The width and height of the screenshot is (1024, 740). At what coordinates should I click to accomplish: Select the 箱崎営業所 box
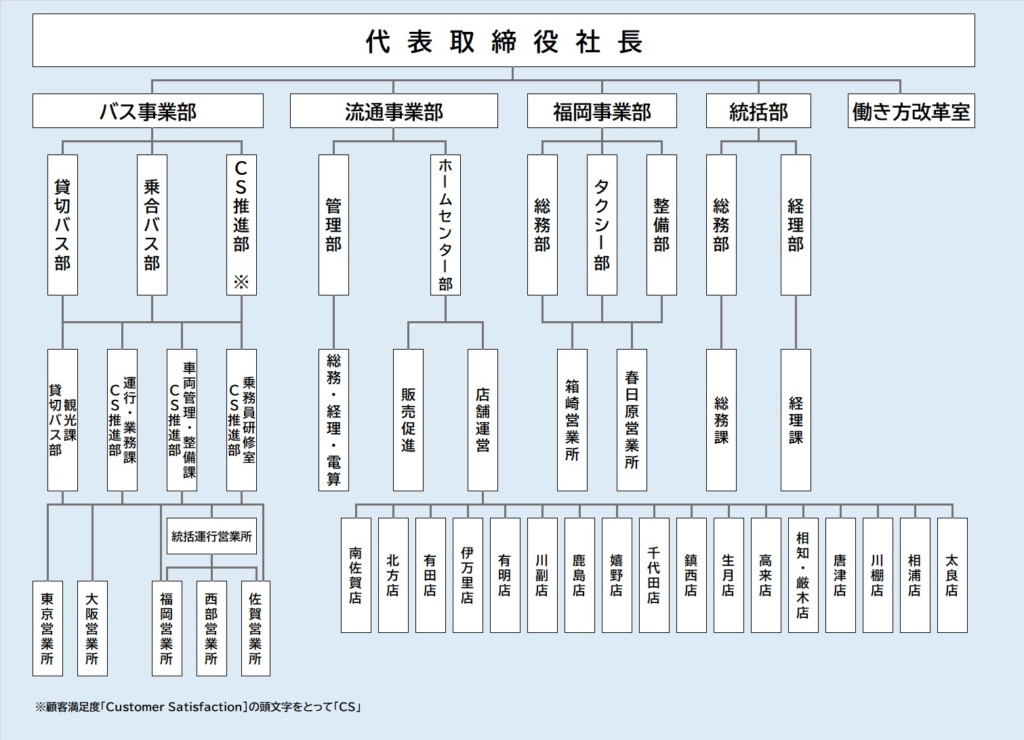(572, 419)
